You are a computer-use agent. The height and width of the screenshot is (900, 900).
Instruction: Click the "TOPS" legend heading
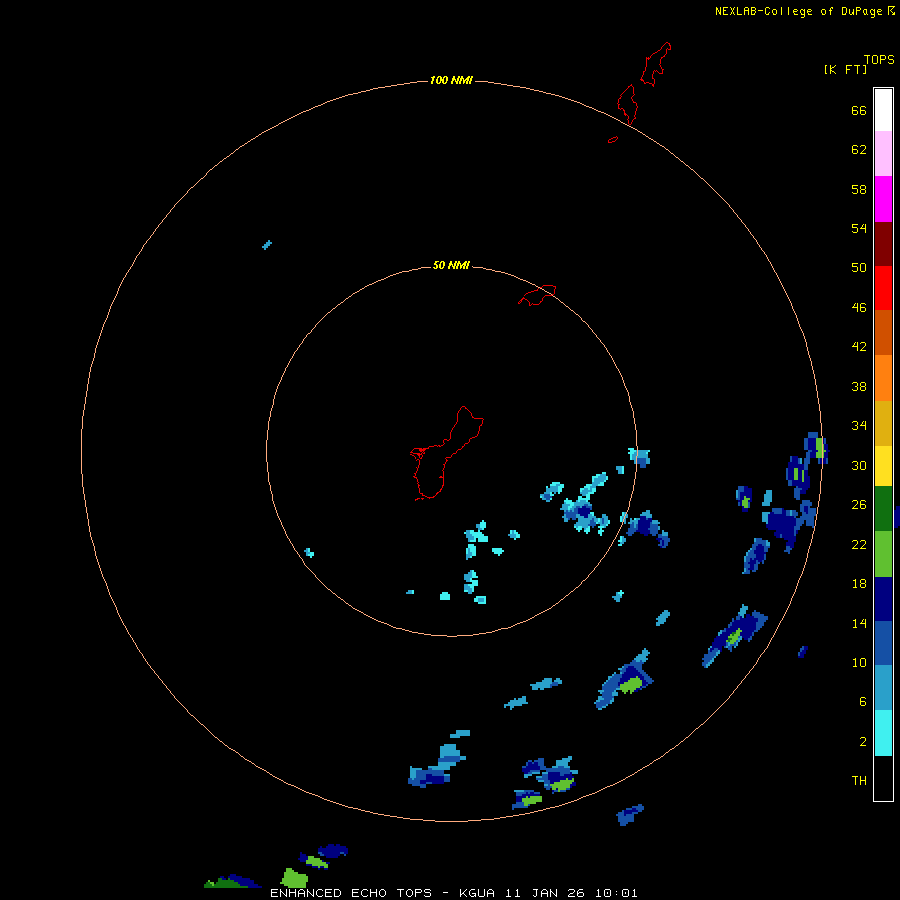(x=879, y=59)
